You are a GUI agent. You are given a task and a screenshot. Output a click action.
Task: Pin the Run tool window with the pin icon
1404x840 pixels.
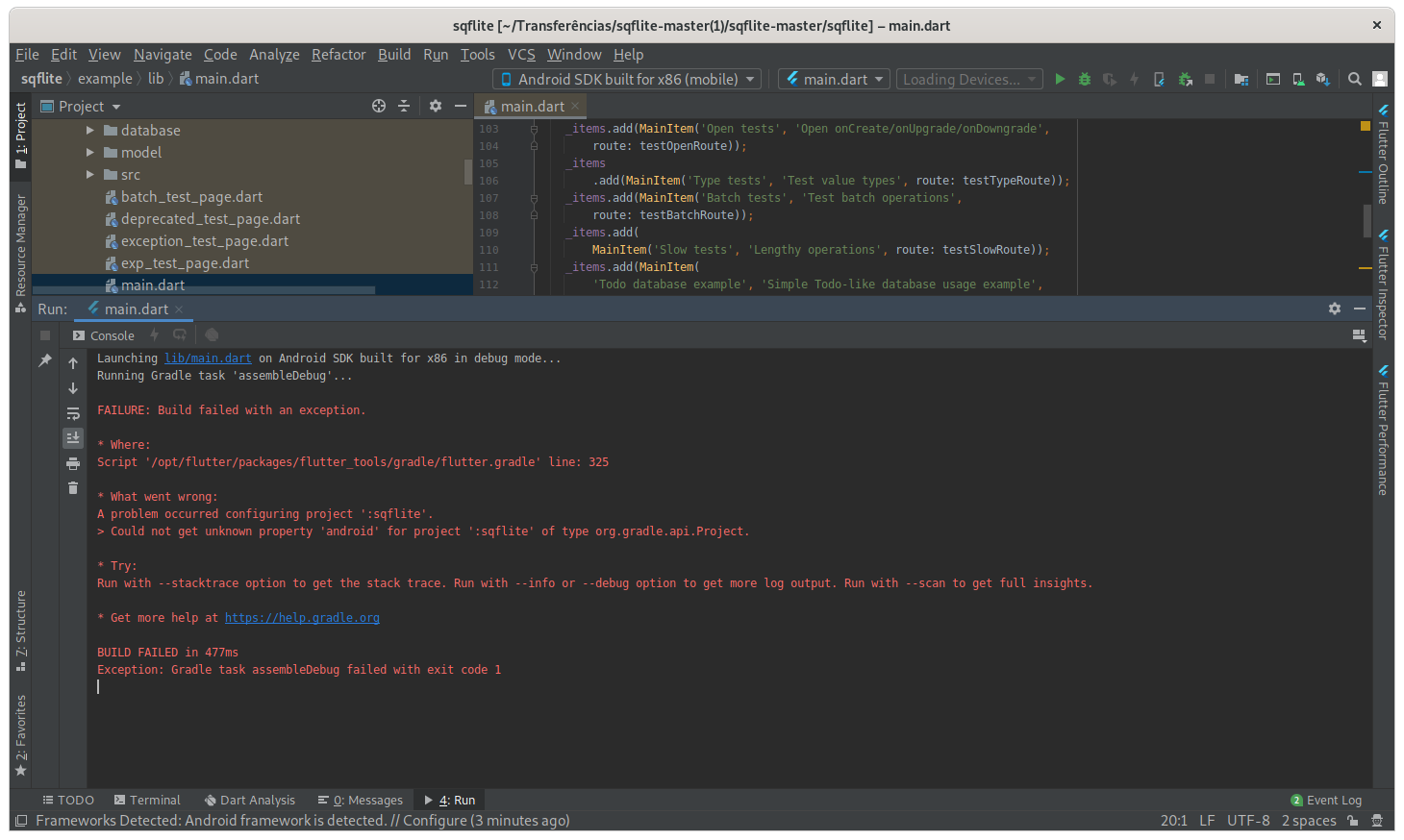44,358
